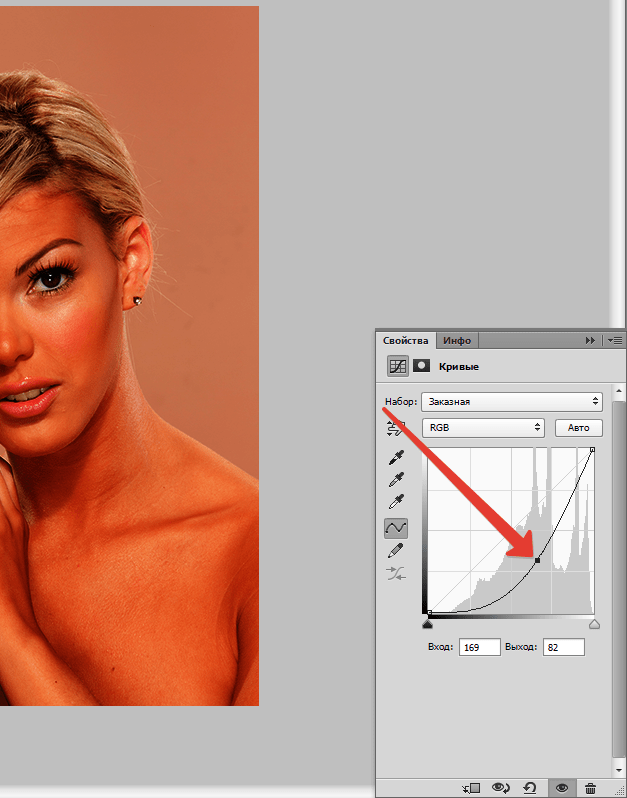Open the Properties panel flyout menu
The height and width of the screenshot is (798, 627).
(615, 340)
